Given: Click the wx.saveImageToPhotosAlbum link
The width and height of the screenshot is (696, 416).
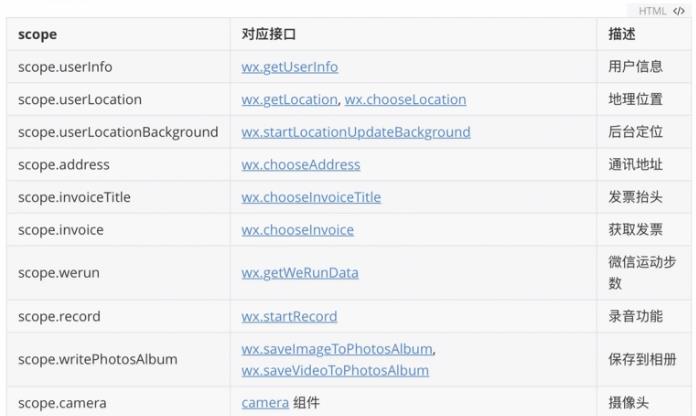Looking at the screenshot, I should [x=337, y=349].
